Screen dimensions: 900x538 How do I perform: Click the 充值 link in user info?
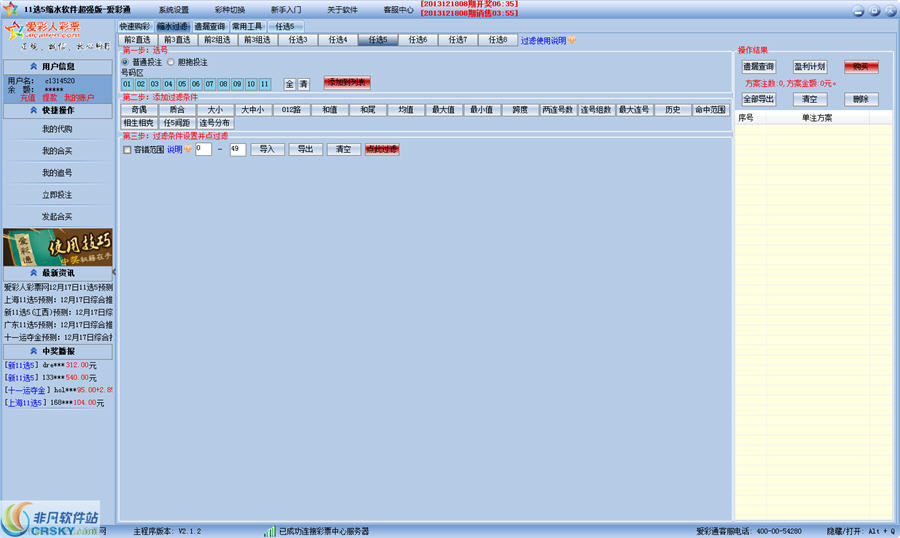pos(27,98)
